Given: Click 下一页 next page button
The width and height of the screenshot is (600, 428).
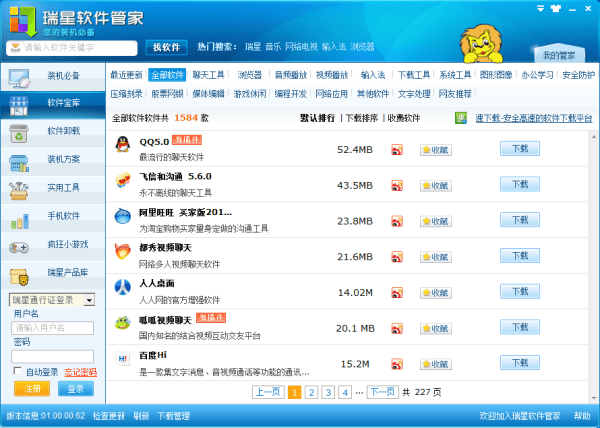Looking at the screenshot, I should point(383,392).
